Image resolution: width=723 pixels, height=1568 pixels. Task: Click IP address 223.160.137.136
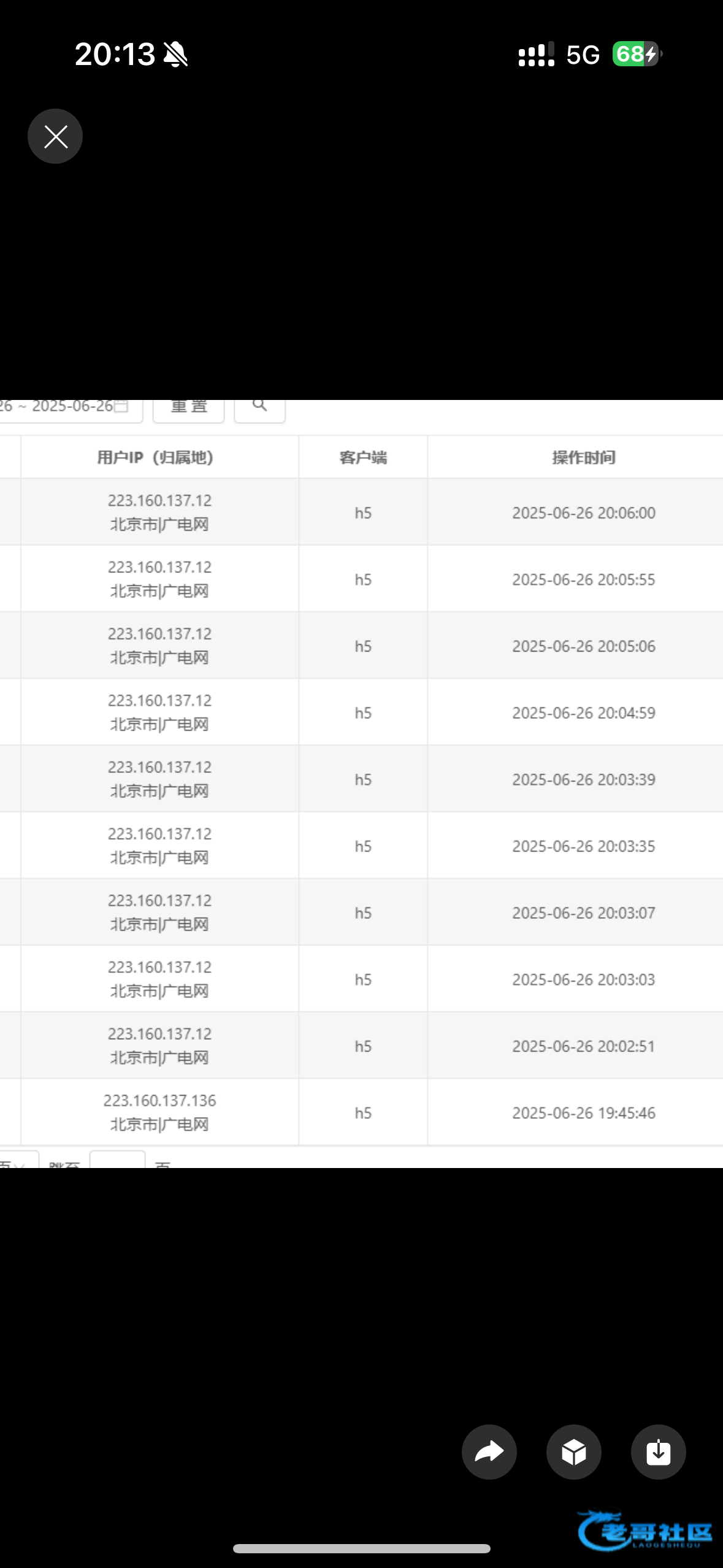click(x=159, y=1101)
